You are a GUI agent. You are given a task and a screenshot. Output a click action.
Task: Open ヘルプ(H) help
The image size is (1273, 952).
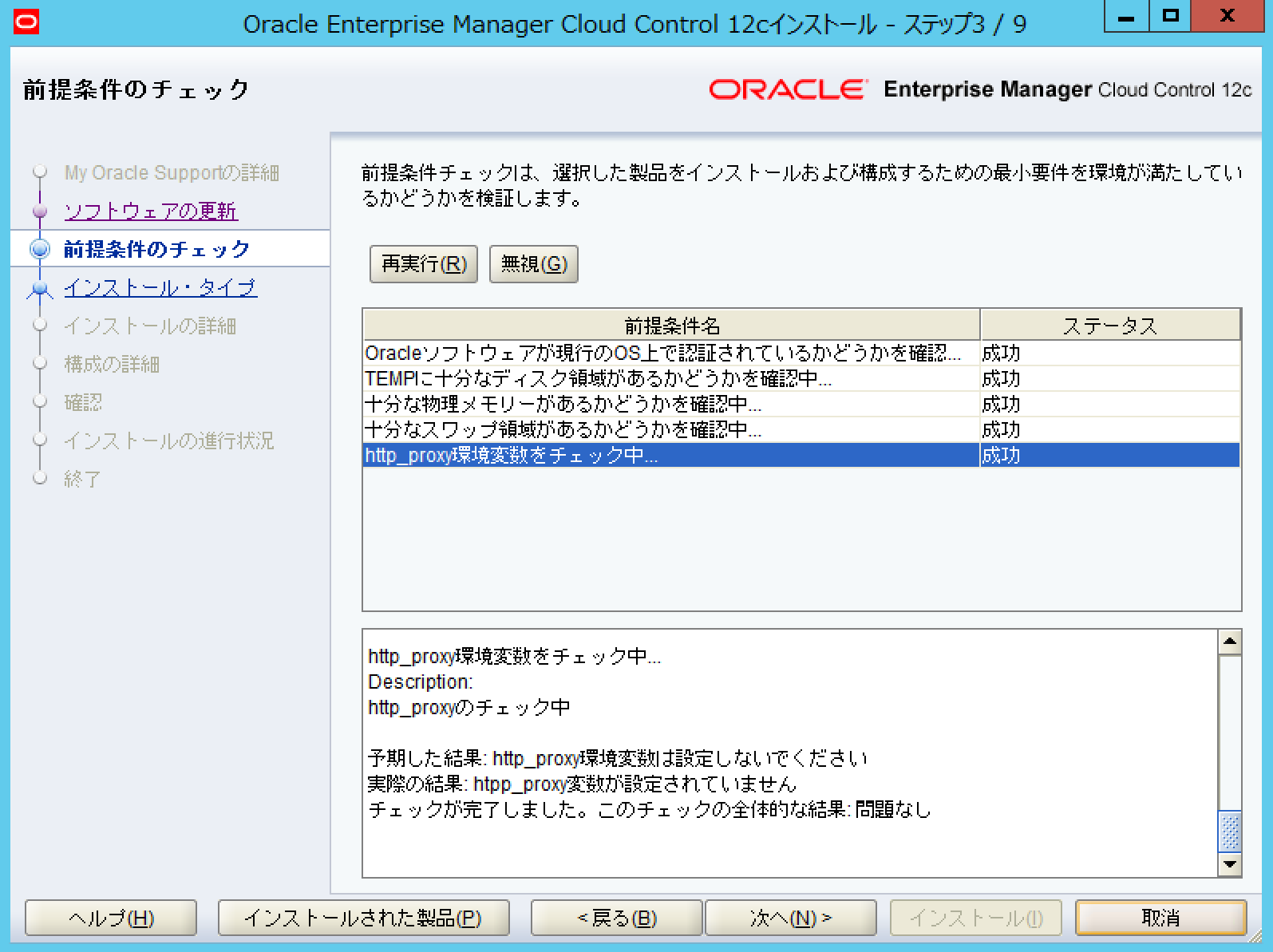(111, 918)
